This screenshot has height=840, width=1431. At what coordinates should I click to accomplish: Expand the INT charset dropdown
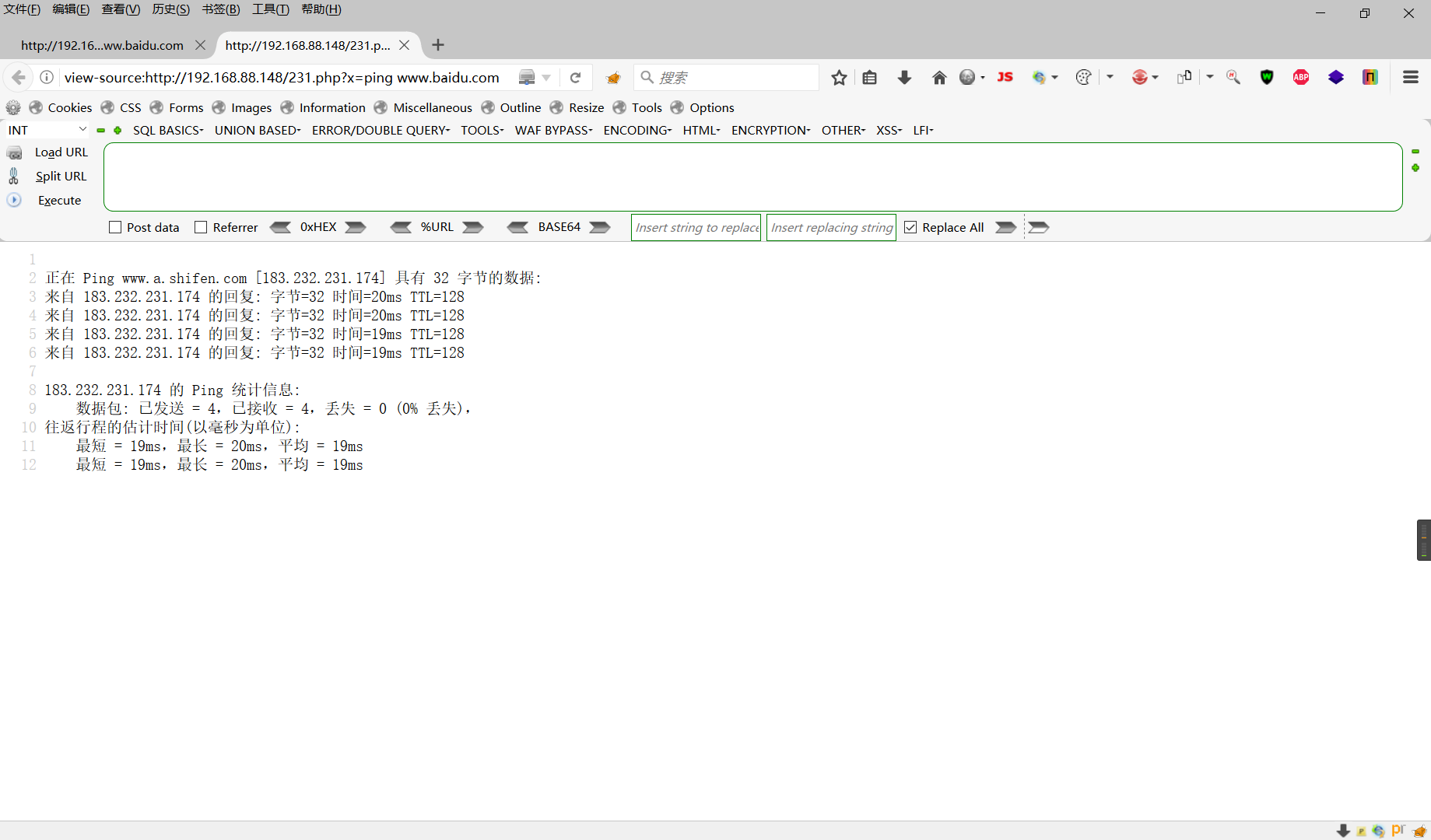[82, 129]
